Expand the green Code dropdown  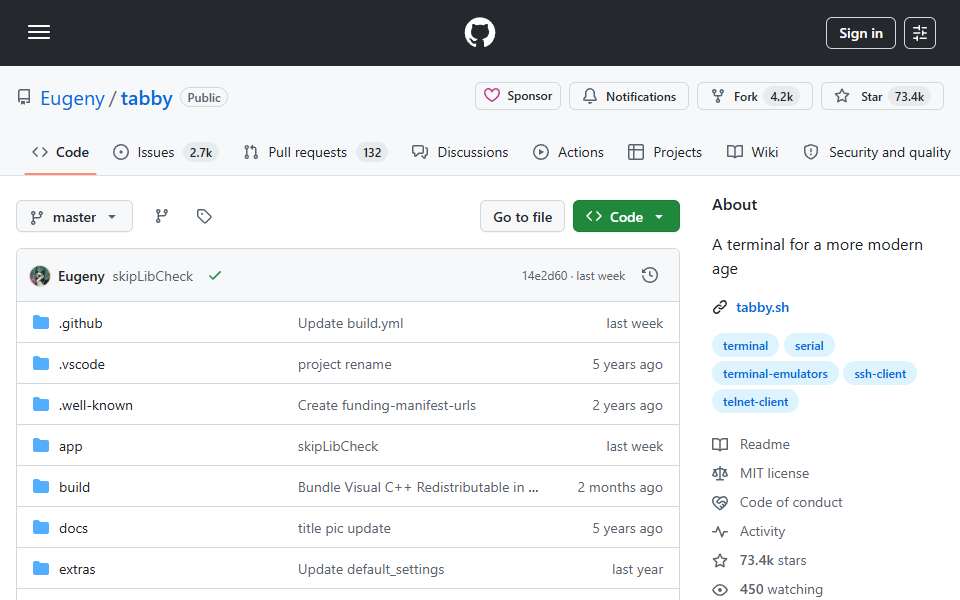626,217
